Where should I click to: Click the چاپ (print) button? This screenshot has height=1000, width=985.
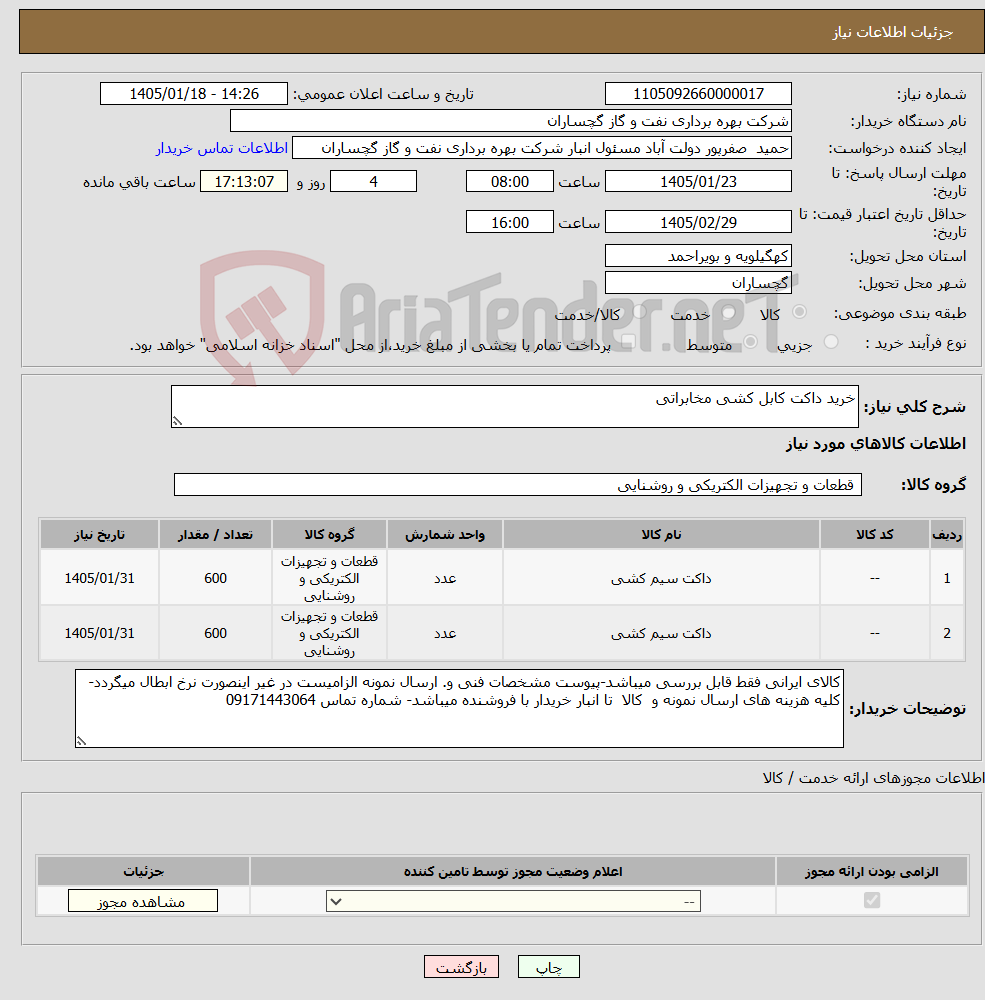[x=549, y=967]
